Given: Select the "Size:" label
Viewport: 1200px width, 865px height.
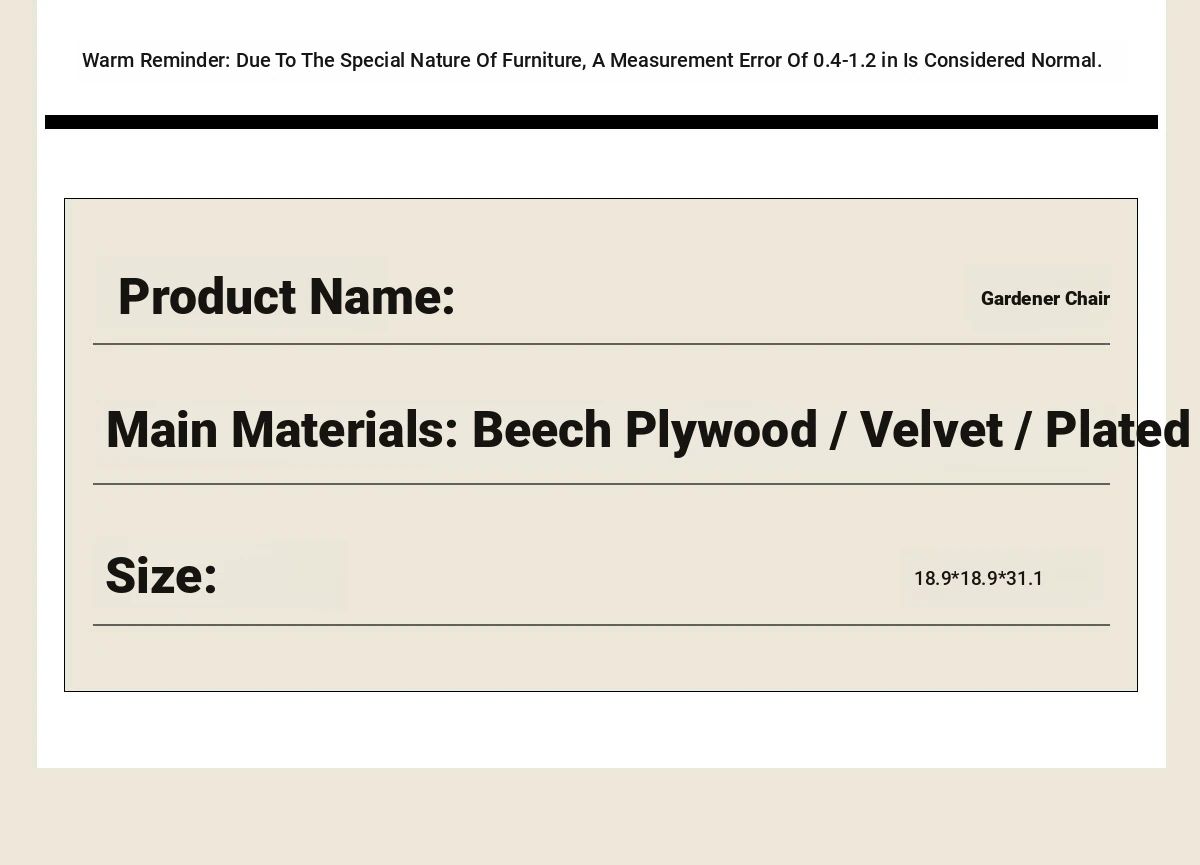Looking at the screenshot, I should click(x=161, y=576).
